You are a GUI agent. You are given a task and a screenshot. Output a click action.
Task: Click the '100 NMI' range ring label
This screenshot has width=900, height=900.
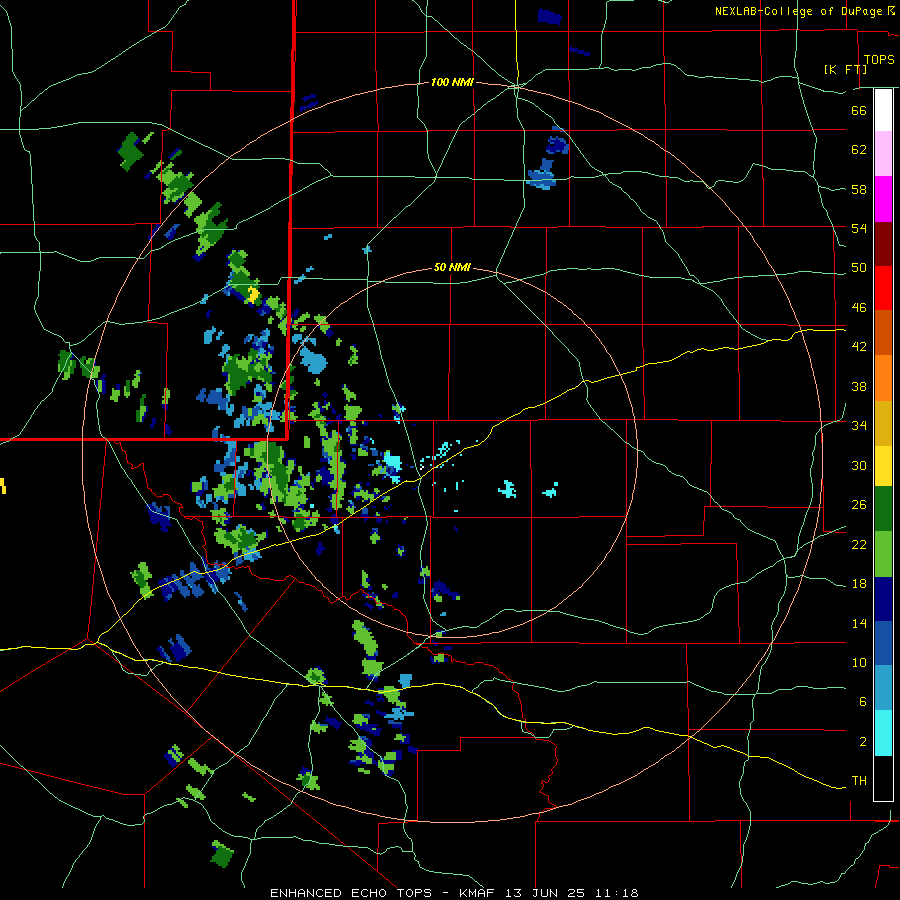click(x=452, y=83)
